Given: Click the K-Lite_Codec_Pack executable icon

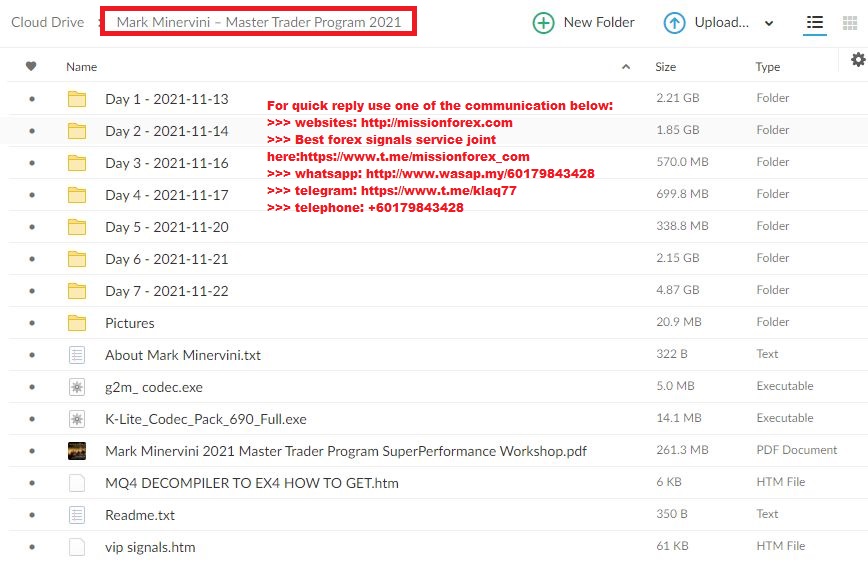Looking at the screenshot, I should point(77,419).
